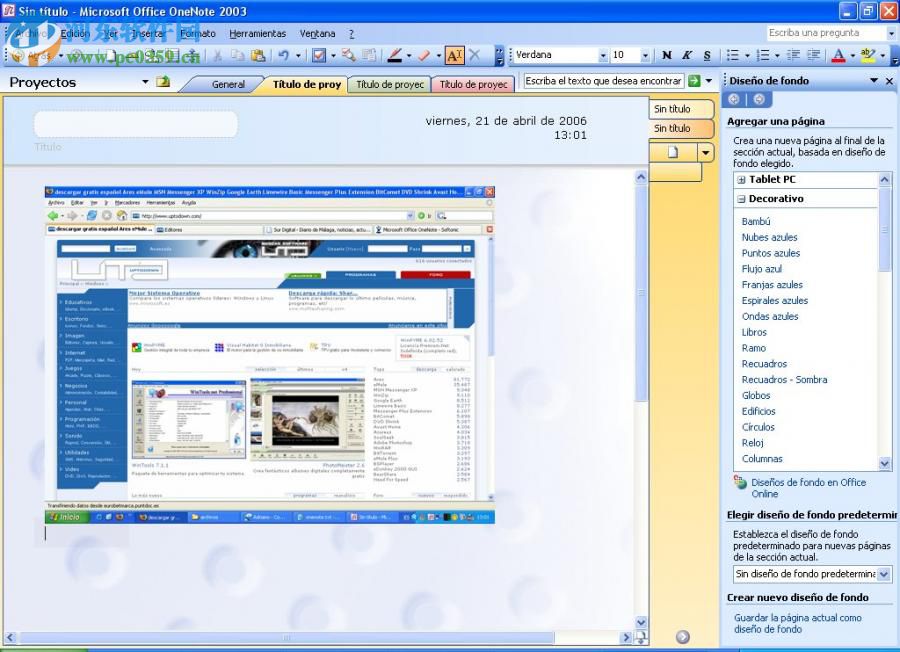Open the Herramientas menu

coord(258,33)
